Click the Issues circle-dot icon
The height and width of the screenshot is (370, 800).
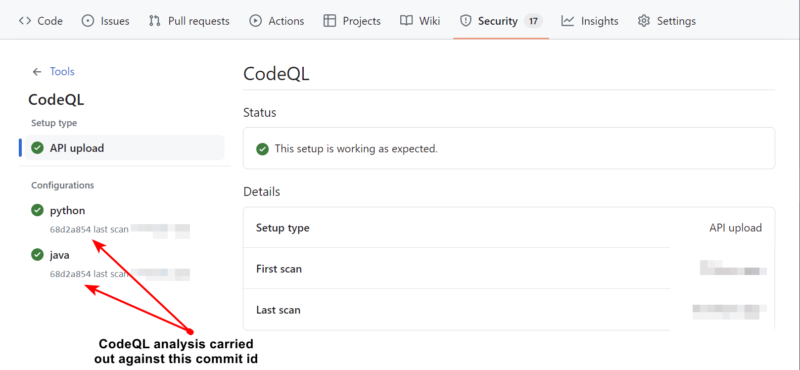(x=88, y=21)
